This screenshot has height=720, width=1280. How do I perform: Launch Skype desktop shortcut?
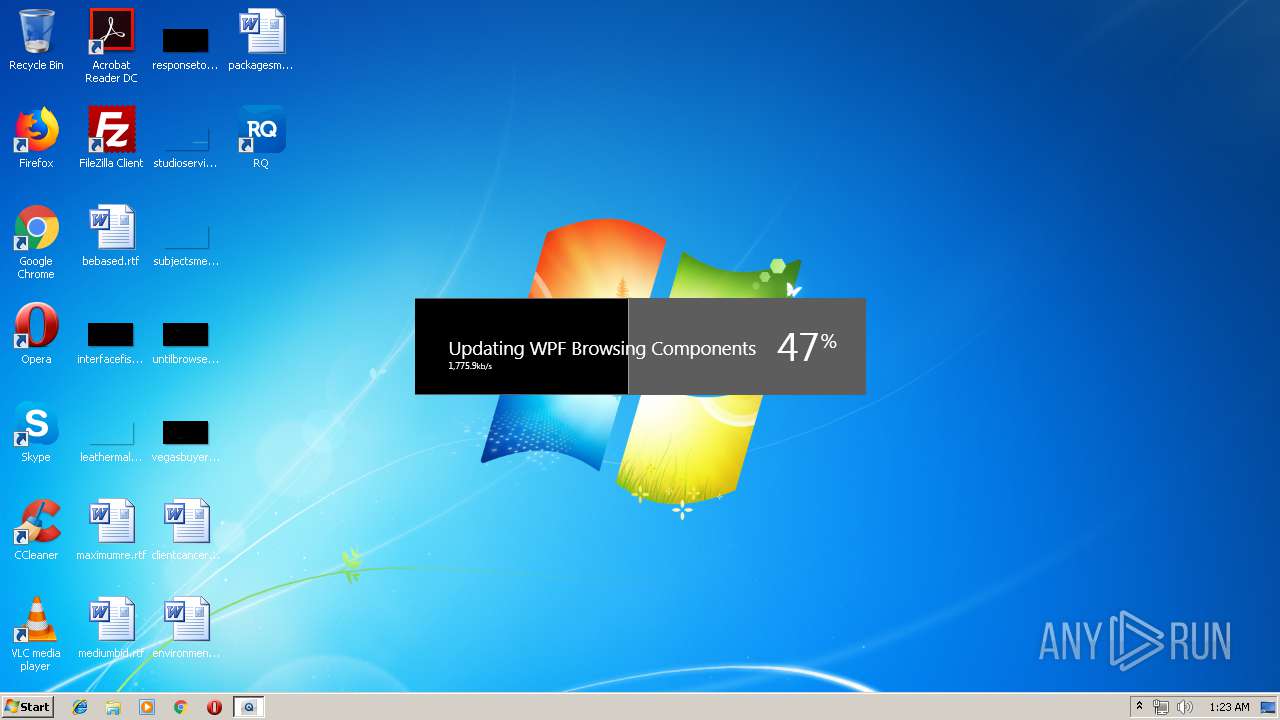pyautogui.click(x=36, y=432)
